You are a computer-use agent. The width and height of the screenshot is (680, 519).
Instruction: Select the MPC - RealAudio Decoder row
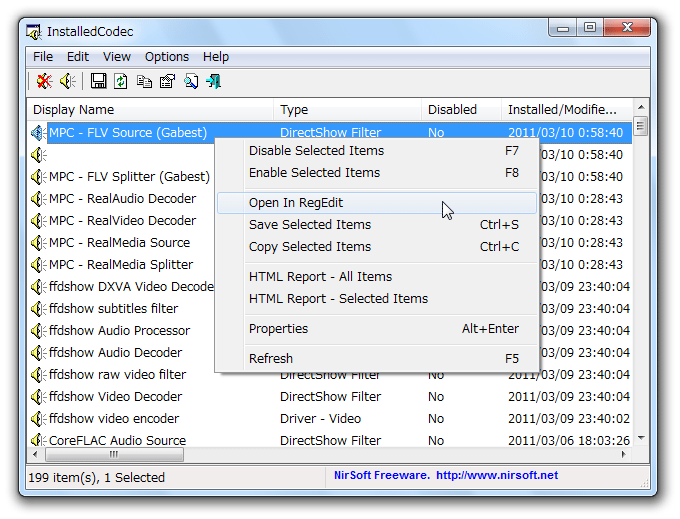[x=121, y=199]
